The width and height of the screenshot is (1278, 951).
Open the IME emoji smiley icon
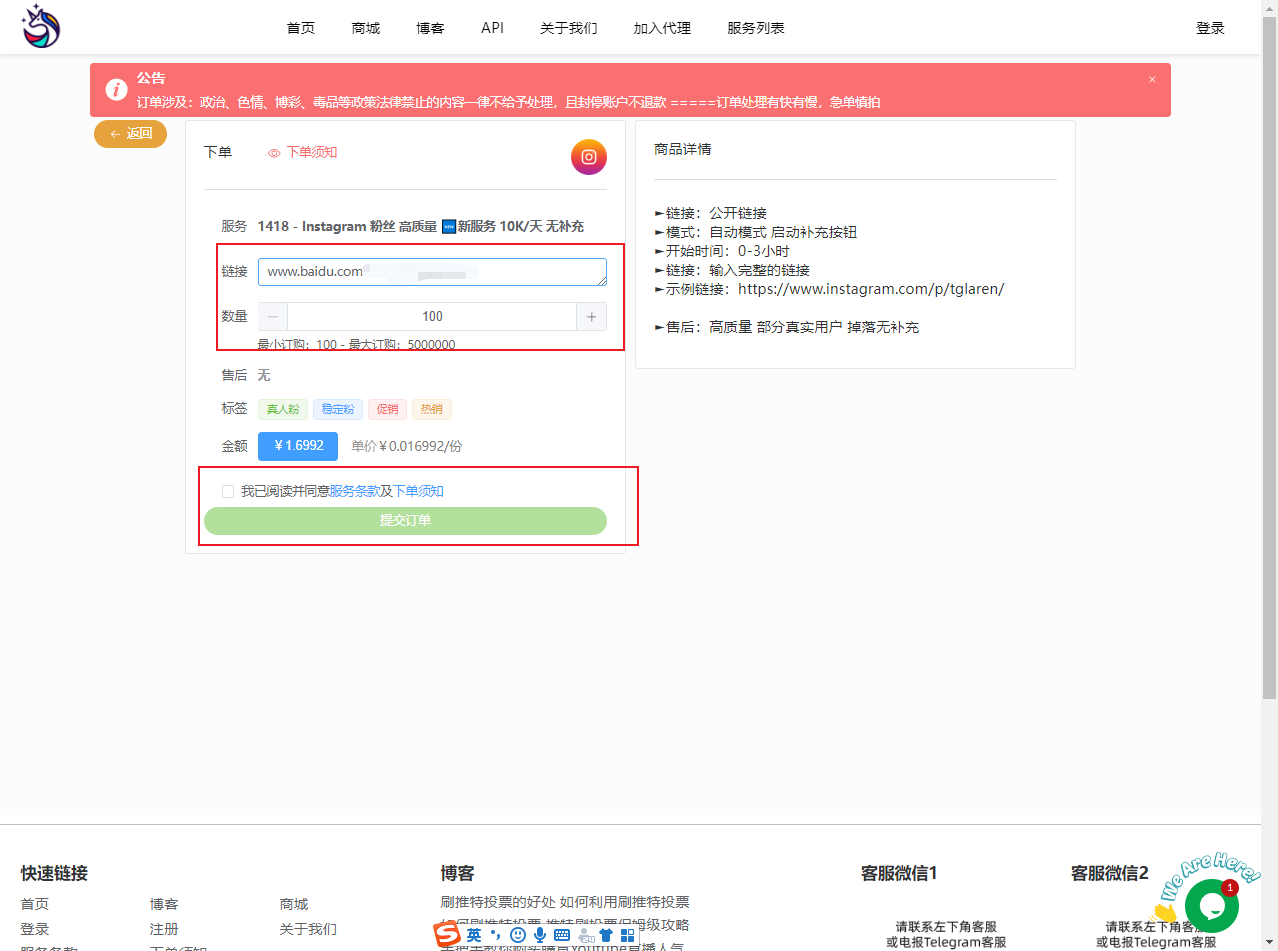[518, 934]
